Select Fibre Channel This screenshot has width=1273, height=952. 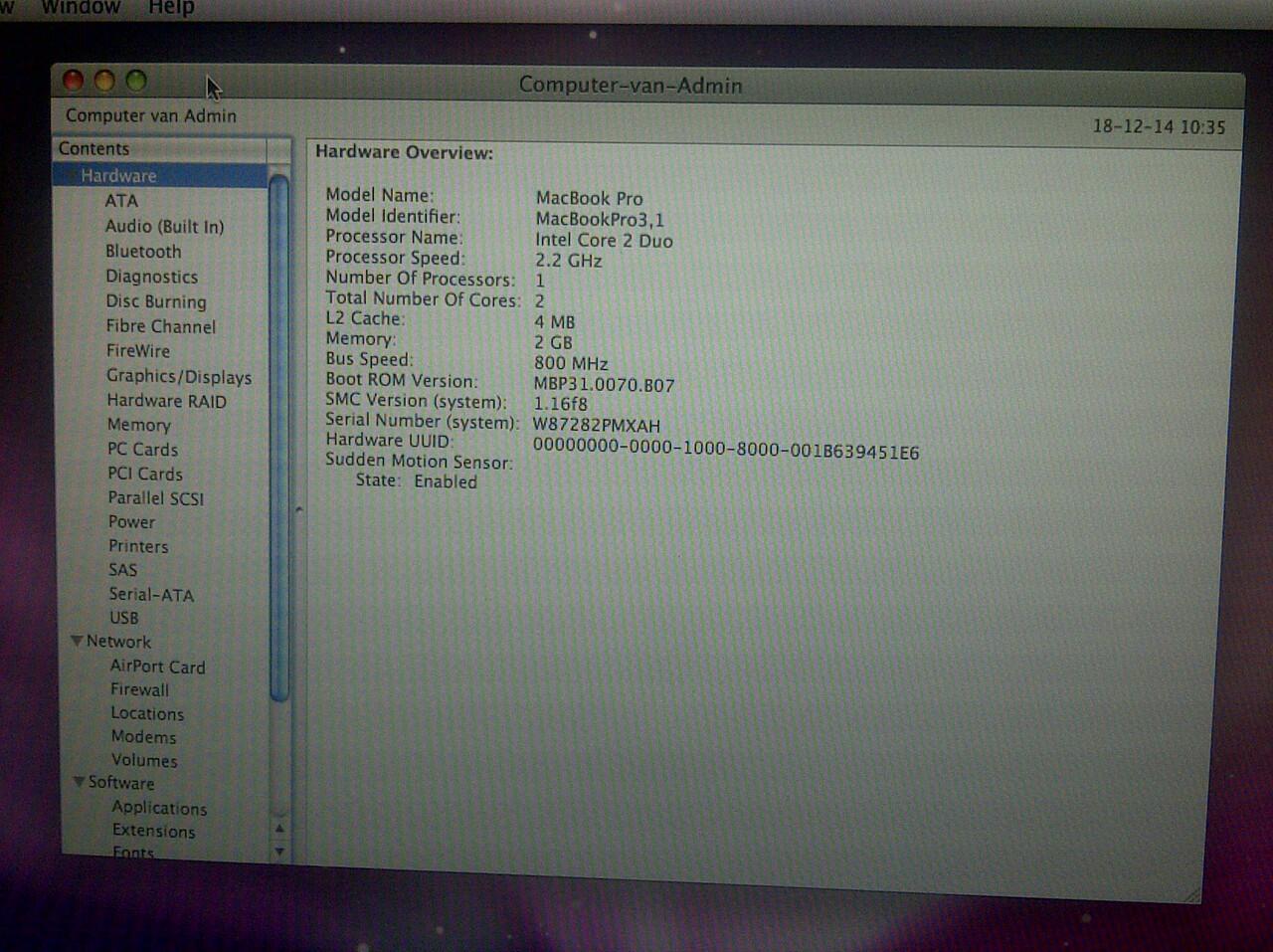(160, 326)
